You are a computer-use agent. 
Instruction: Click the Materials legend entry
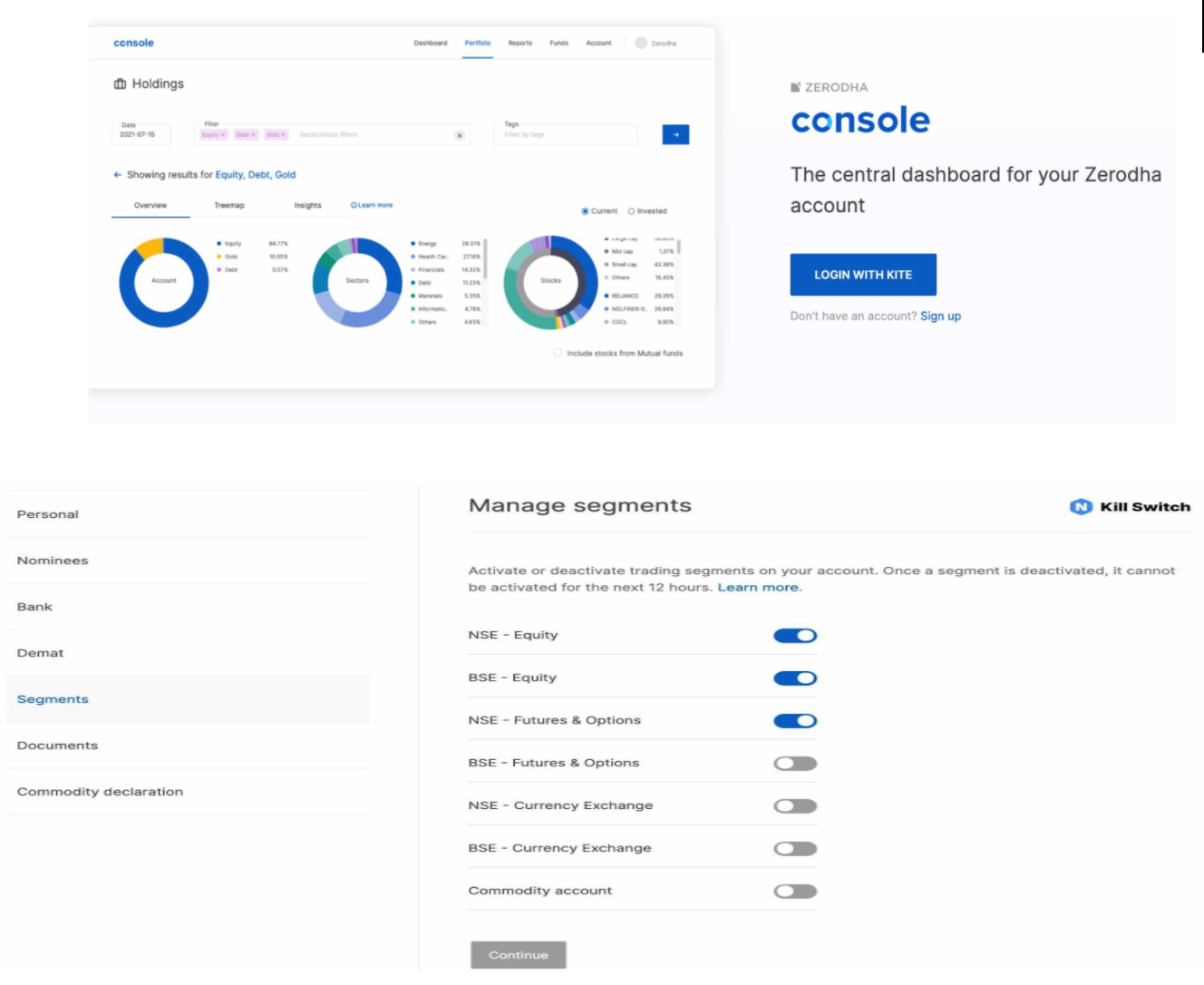[446, 296]
